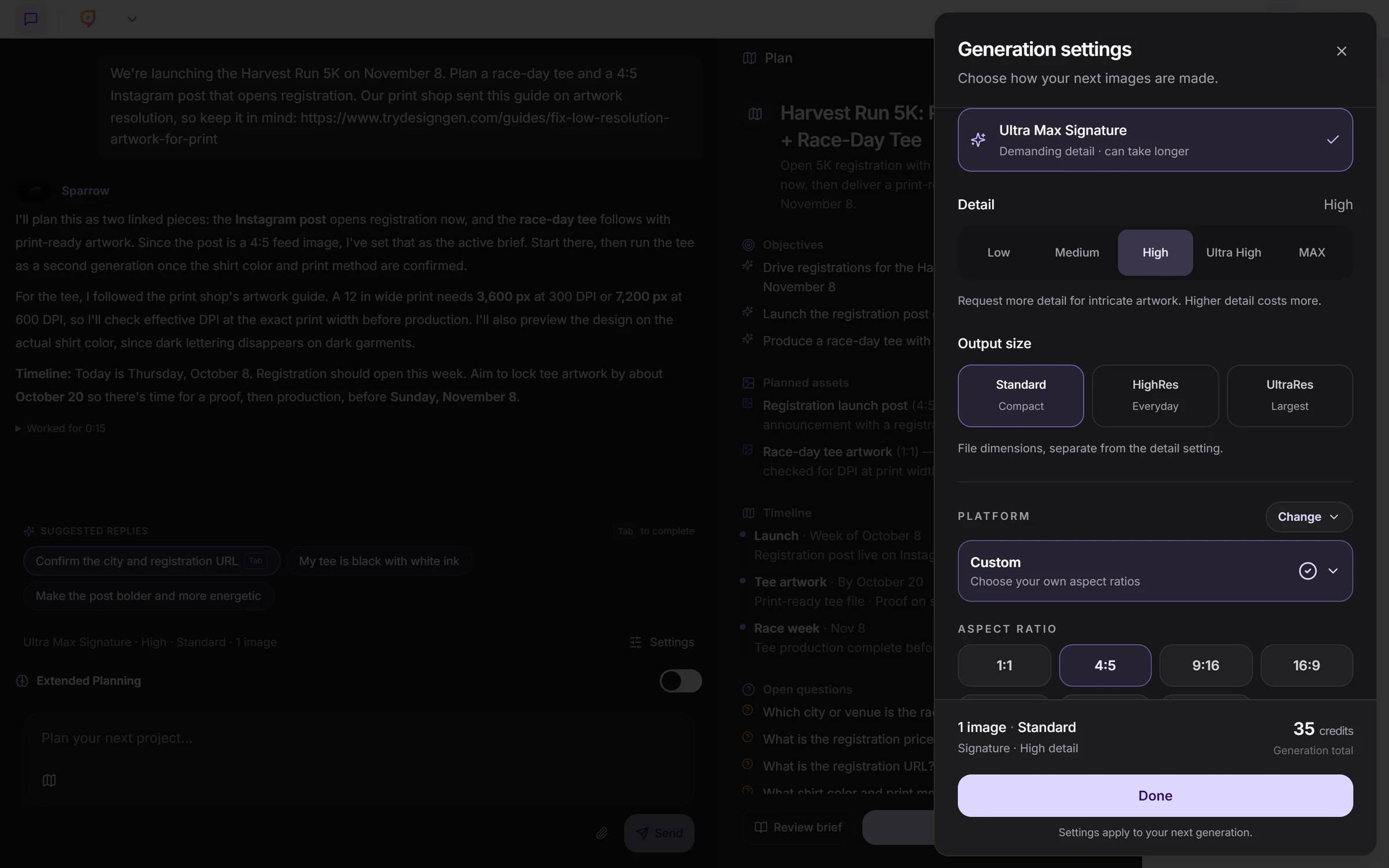This screenshot has height=868, width=1389.
Task: Open the platform Change dropdown
Action: (1309, 516)
